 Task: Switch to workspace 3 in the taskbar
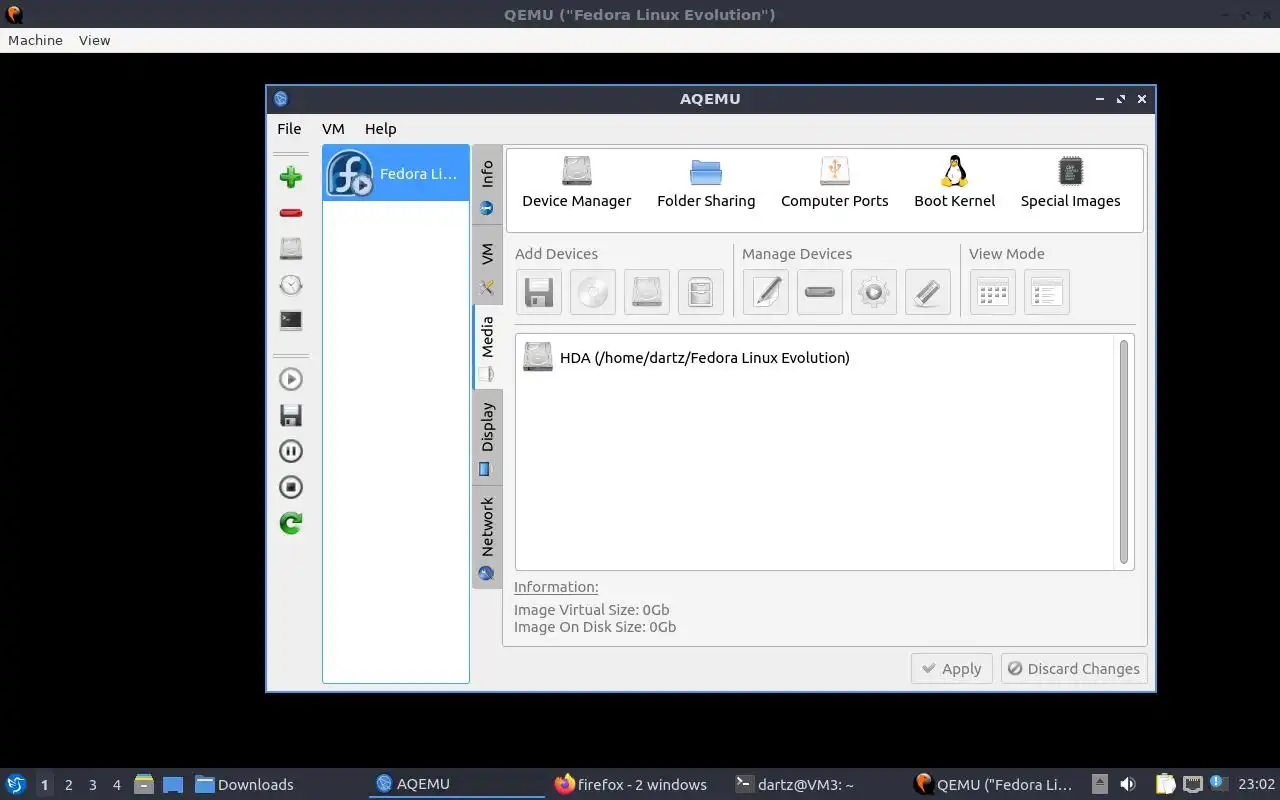(x=92, y=784)
